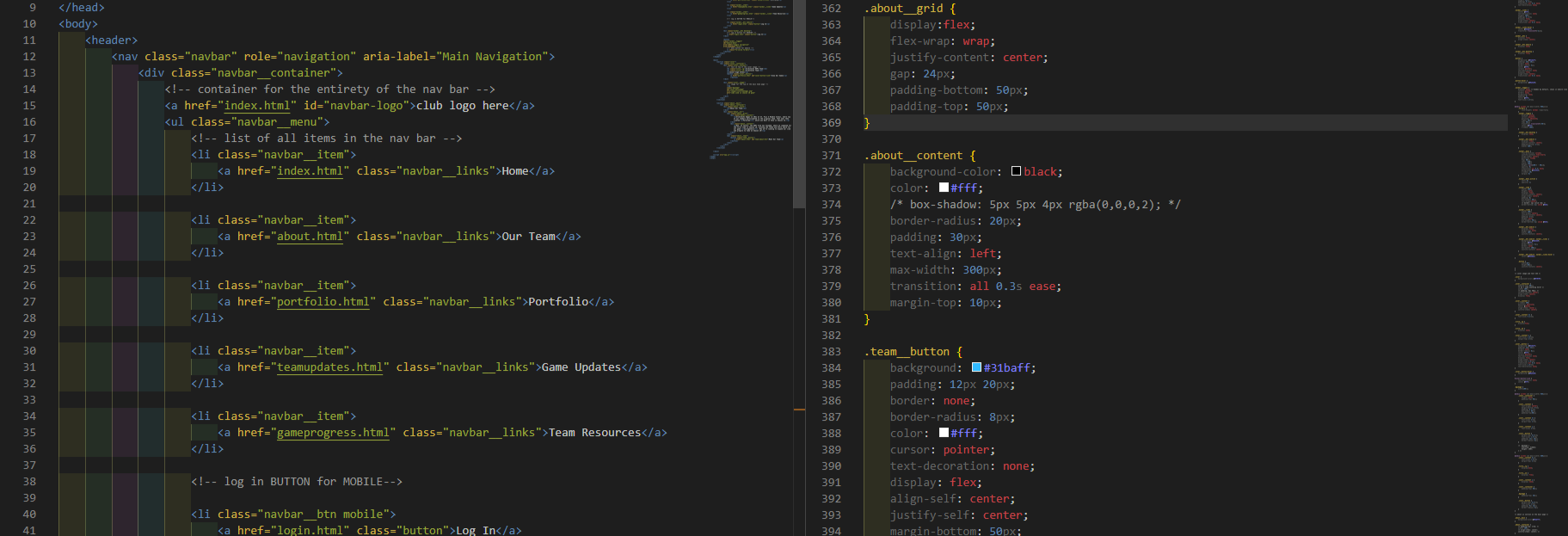Click the 'flex-wrap: wrap' declaration
The height and width of the screenshot is (536, 1568).
point(943,41)
